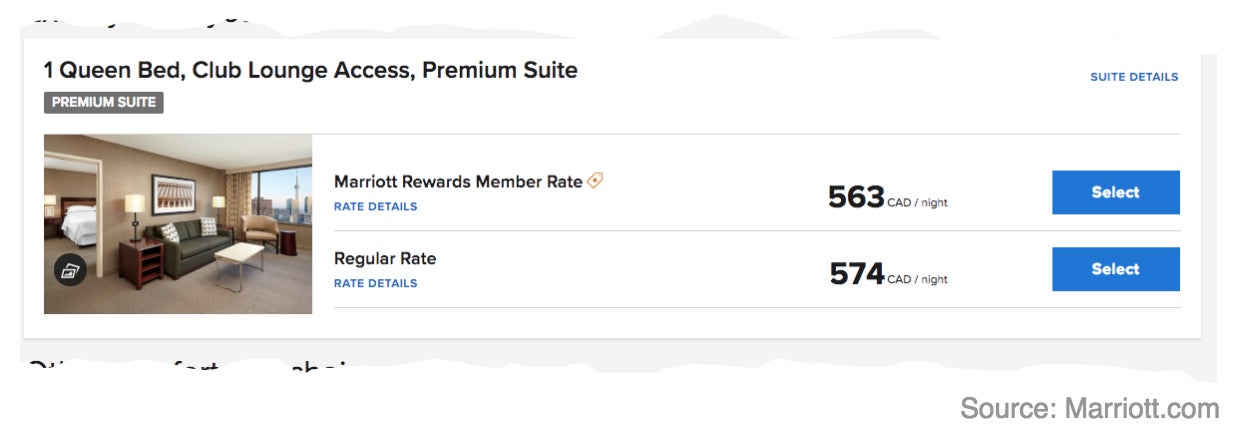View RATE DETAILS under Marriott Rewards Member Rate
The height and width of the screenshot is (426, 1240).
coord(376,207)
